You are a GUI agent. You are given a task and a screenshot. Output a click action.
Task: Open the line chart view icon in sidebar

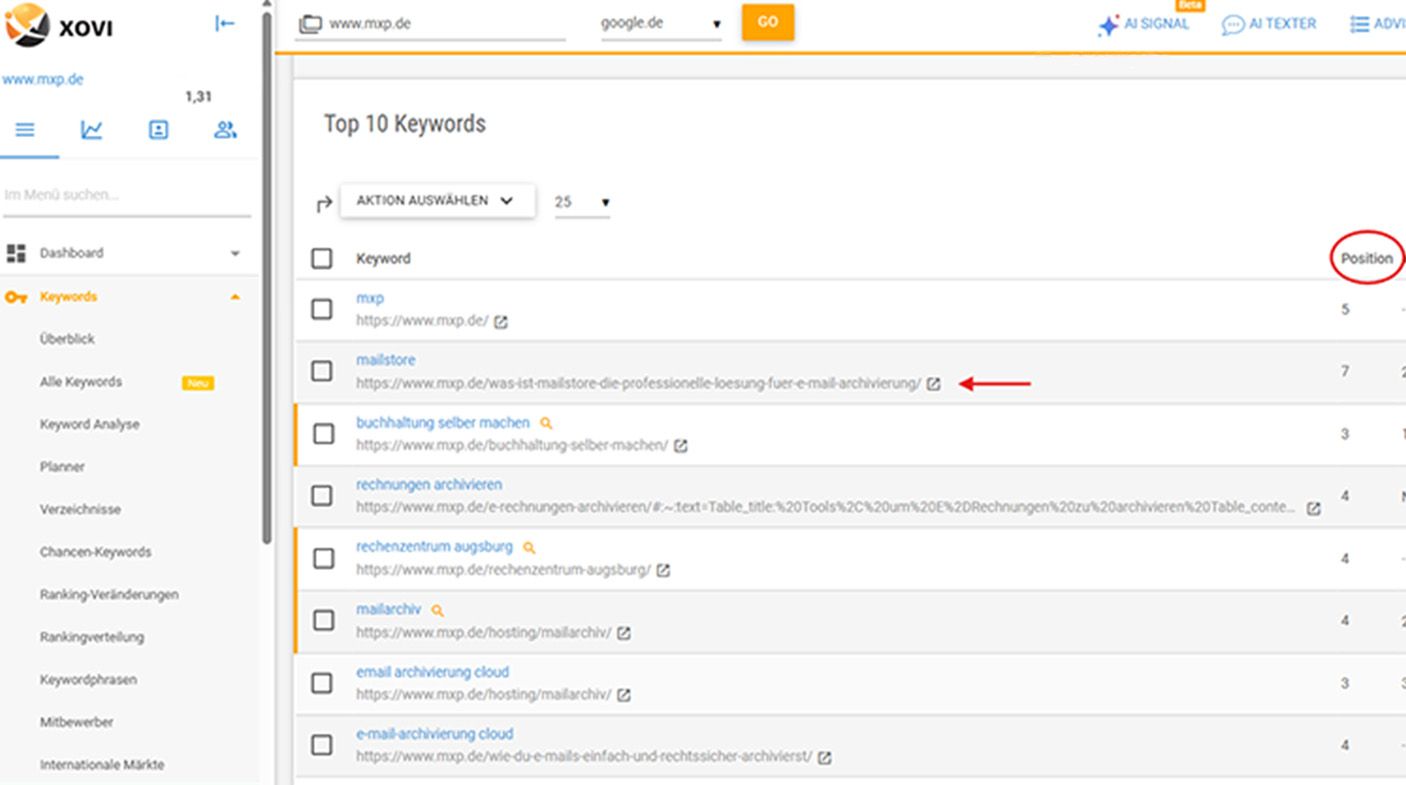92,130
